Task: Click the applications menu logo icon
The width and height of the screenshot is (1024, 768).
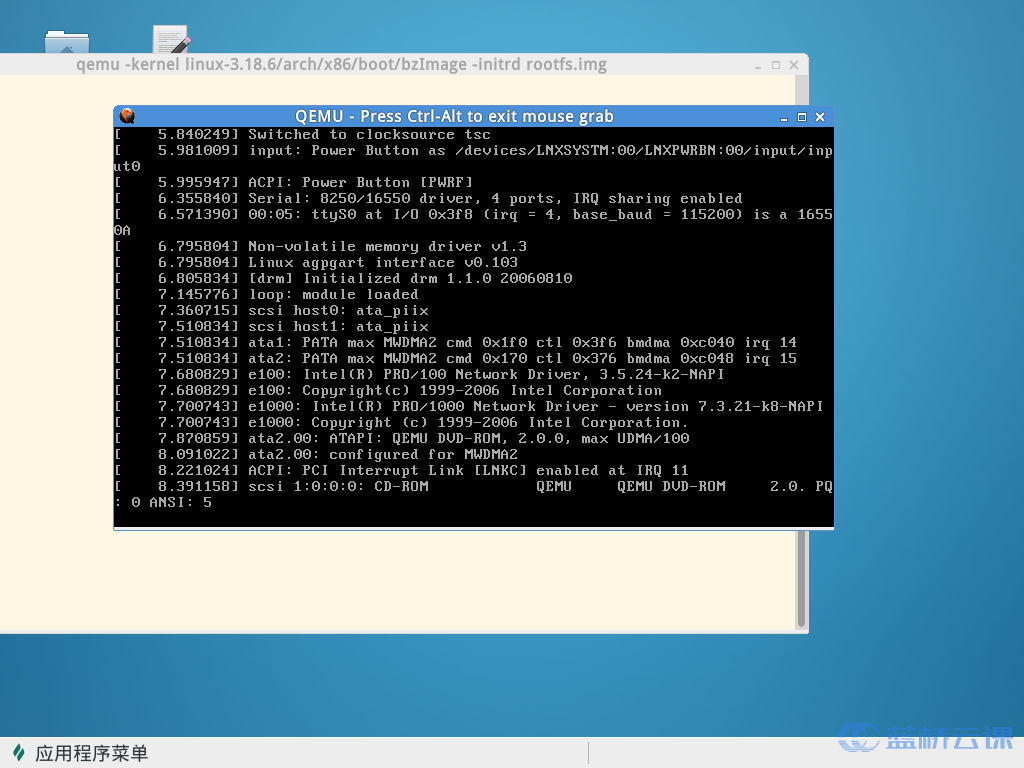Action: click(x=19, y=753)
